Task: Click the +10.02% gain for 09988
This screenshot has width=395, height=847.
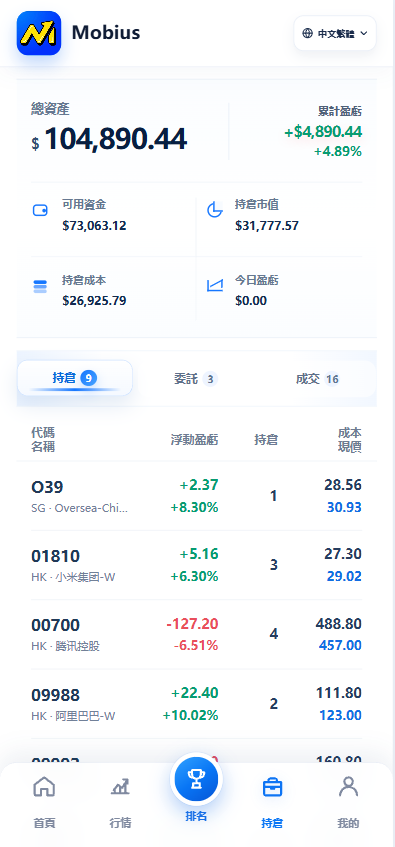Action: [190, 715]
